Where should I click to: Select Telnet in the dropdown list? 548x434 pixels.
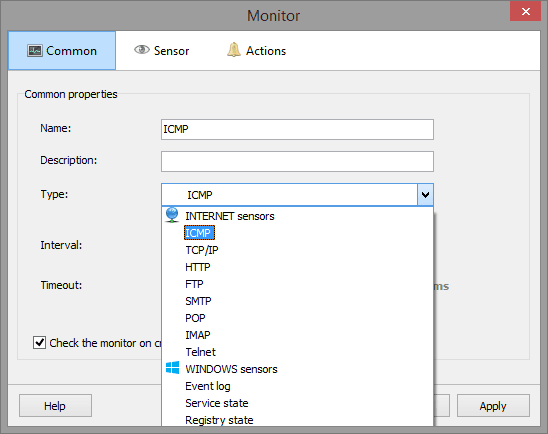[201, 352]
